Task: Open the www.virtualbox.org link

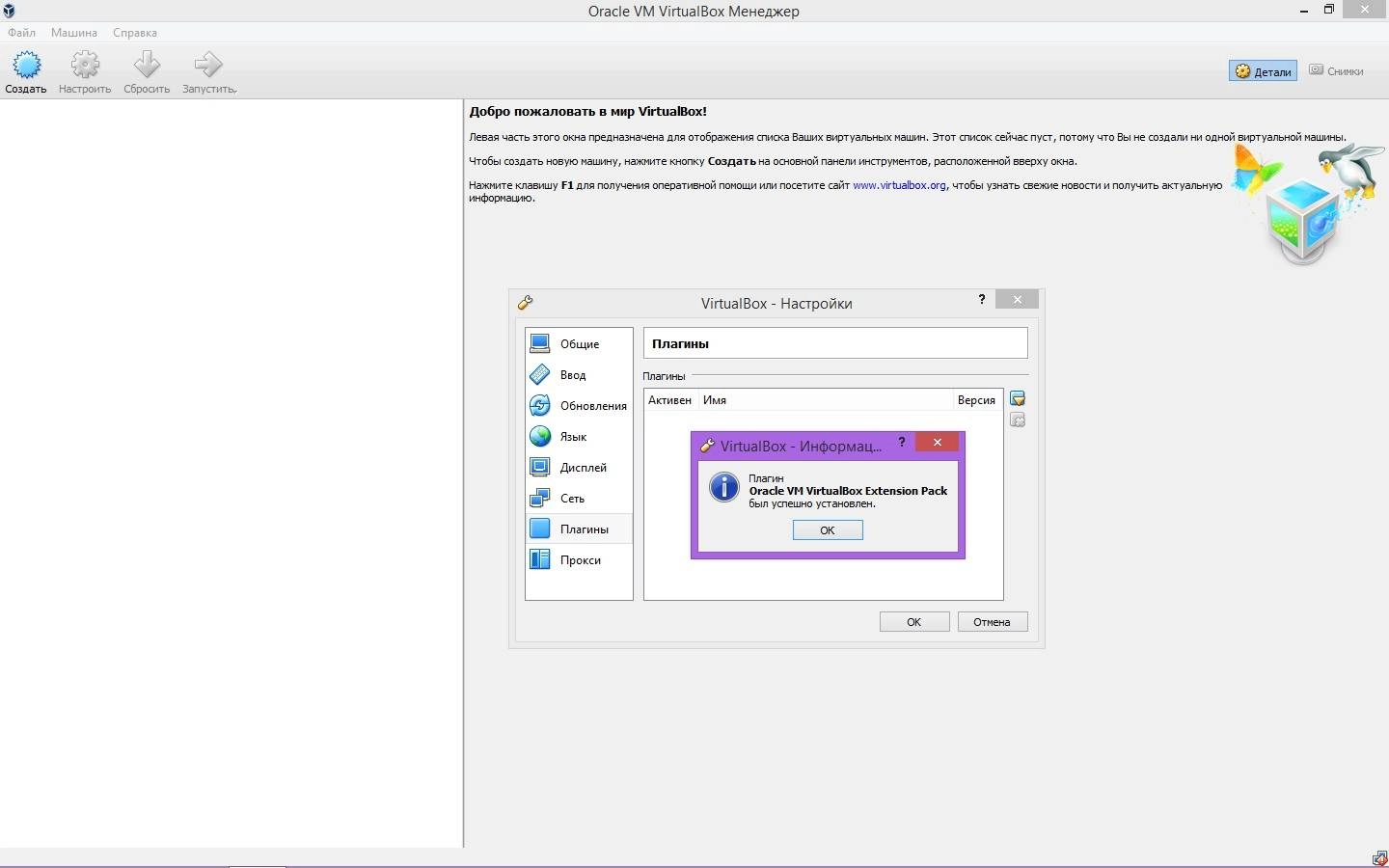Action: (899, 185)
